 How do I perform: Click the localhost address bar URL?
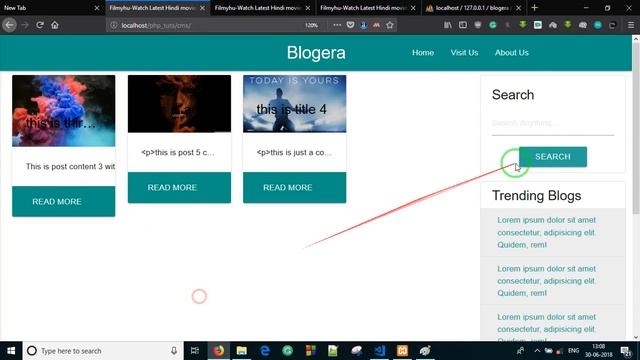[x=156, y=25]
